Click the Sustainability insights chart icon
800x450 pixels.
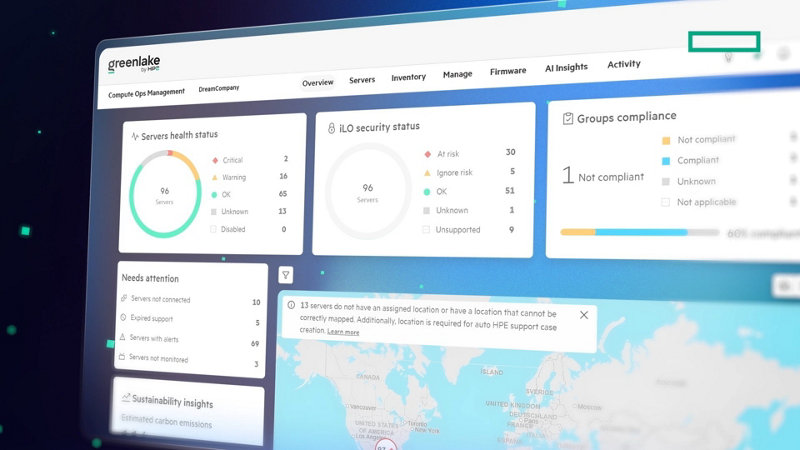pyautogui.click(x=126, y=397)
